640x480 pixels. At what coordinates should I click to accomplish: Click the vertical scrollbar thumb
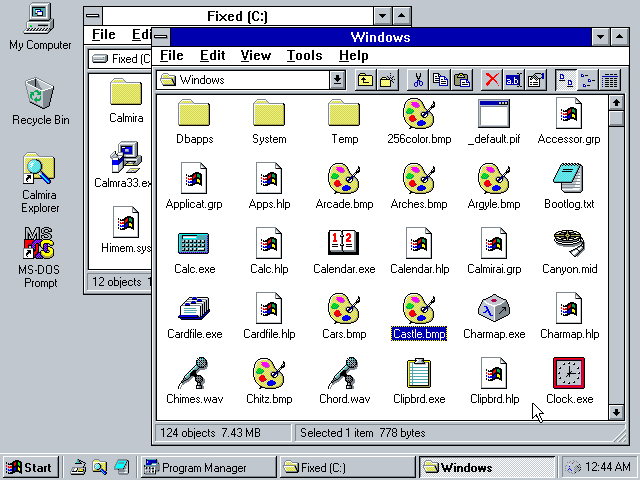point(616,118)
